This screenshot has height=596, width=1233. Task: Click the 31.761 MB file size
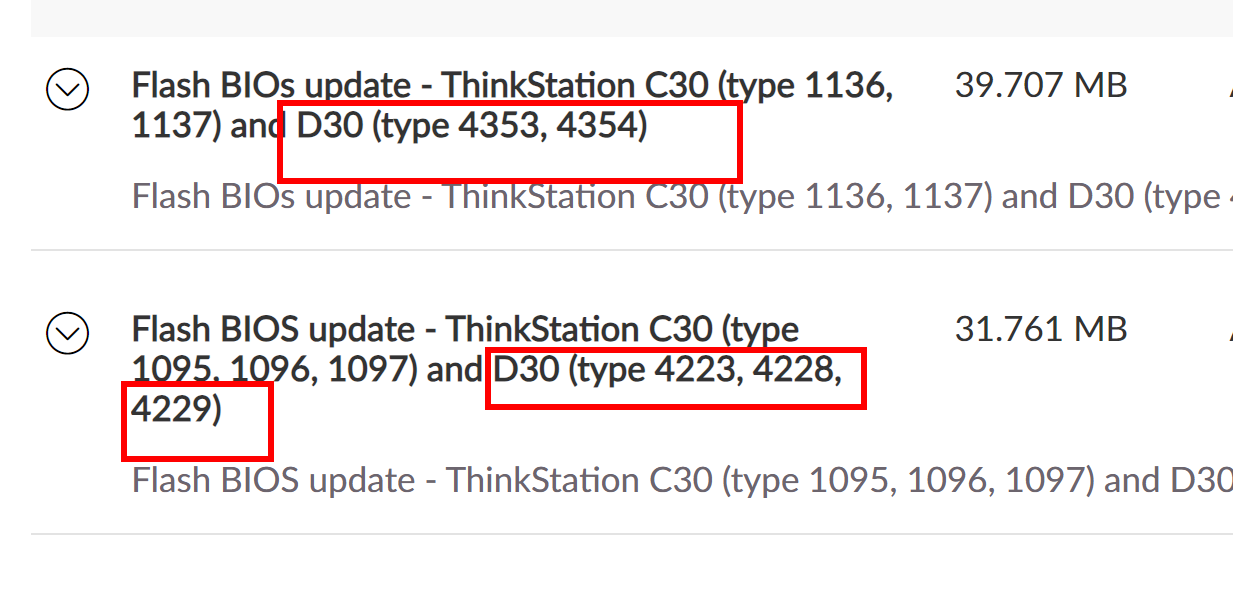pyautogui.click(x=1041, y=329)
